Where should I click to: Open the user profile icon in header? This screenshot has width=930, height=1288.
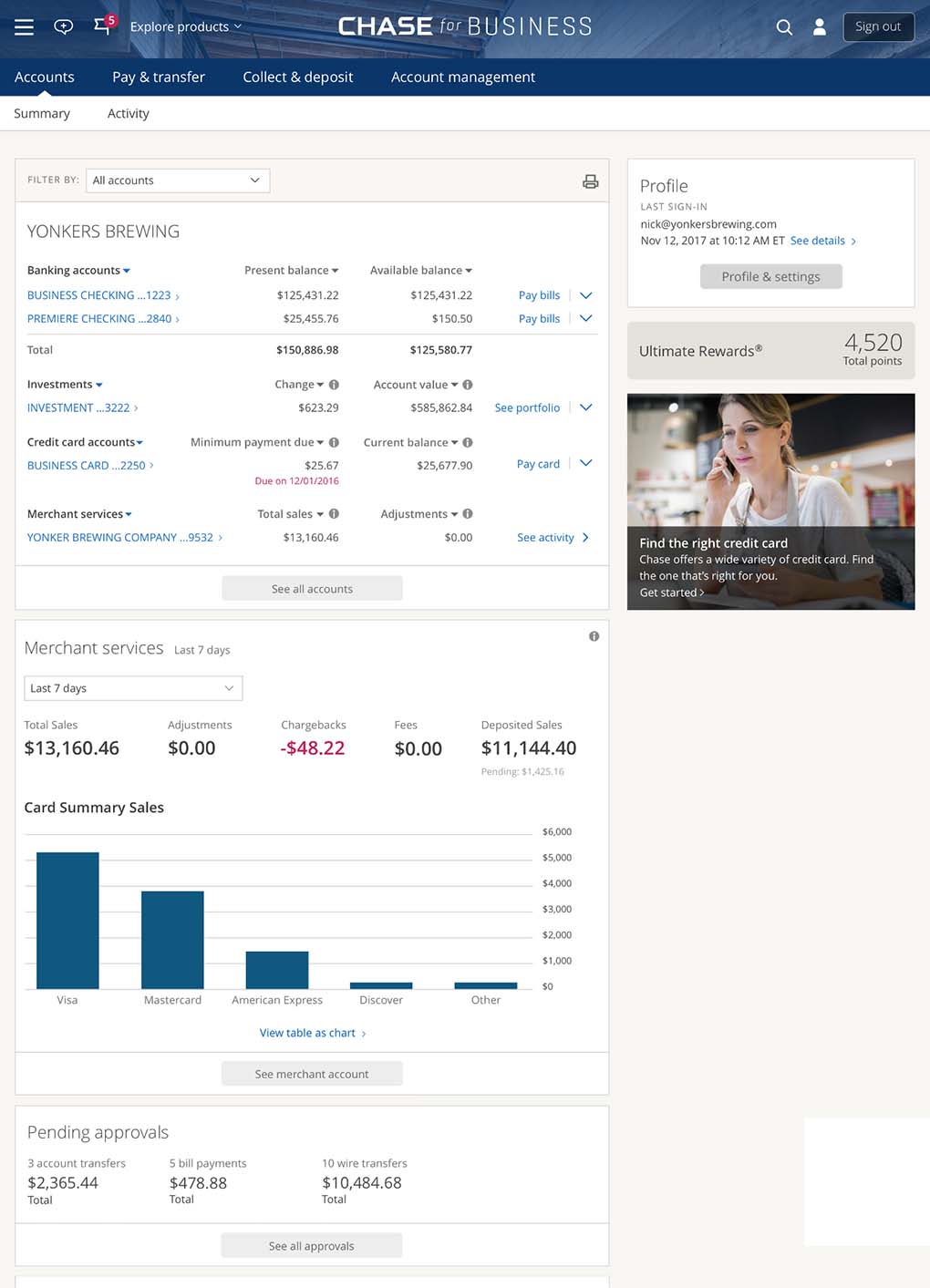820,27
